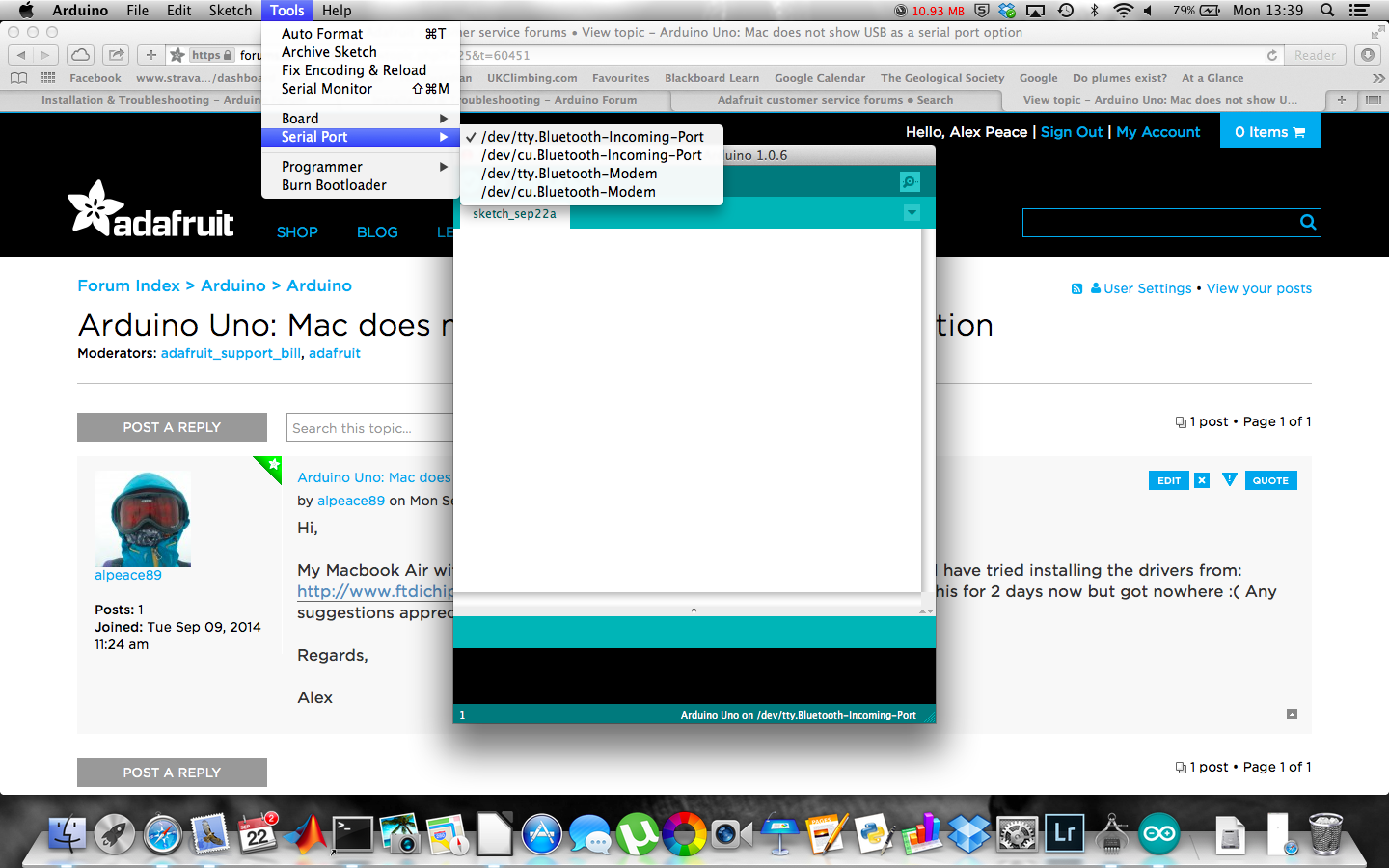Viewport: 1389px width, 868px height.
Task: Open the Notification Center list icon
Action: point(1360,11)
